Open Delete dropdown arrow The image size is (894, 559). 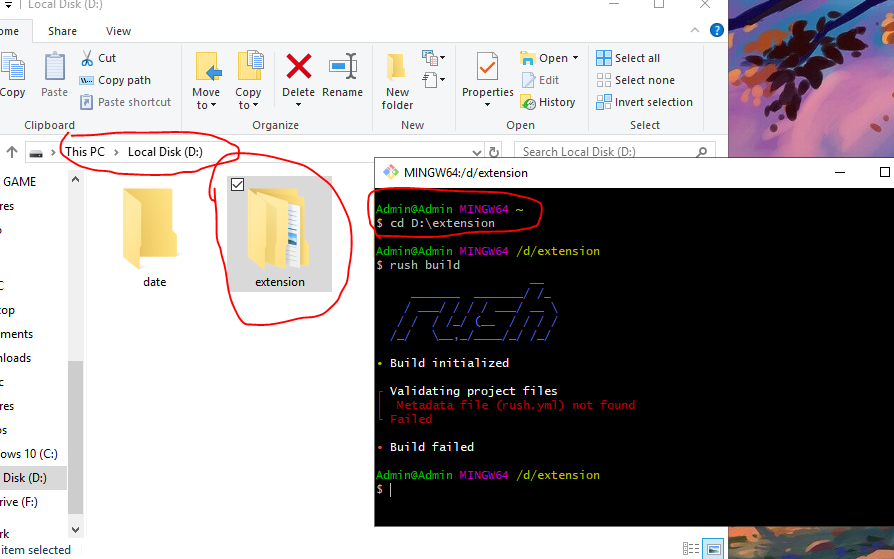coord(299,105)
